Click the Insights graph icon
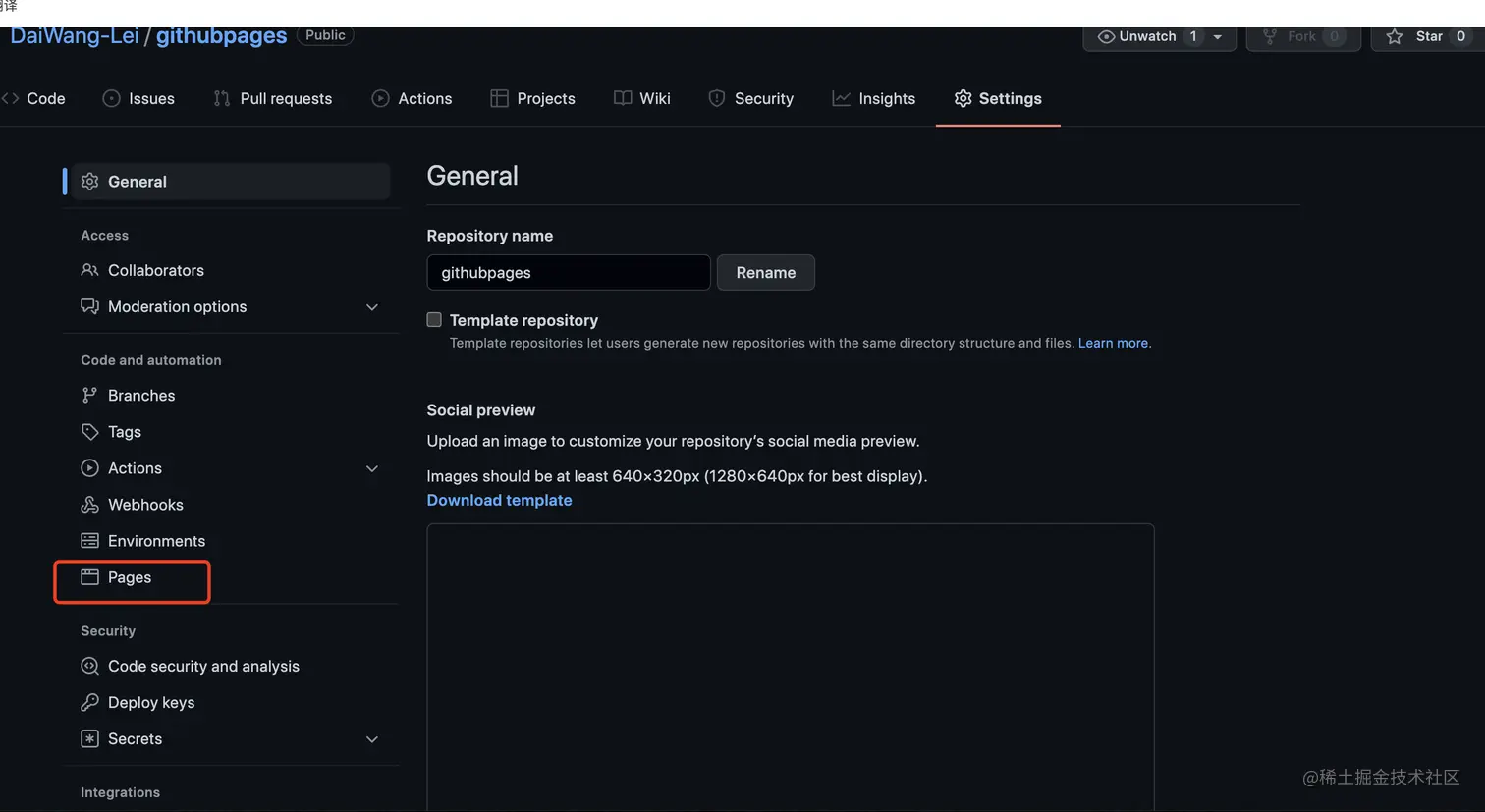This screenshot has width=1485, height=812. point(841,98)
